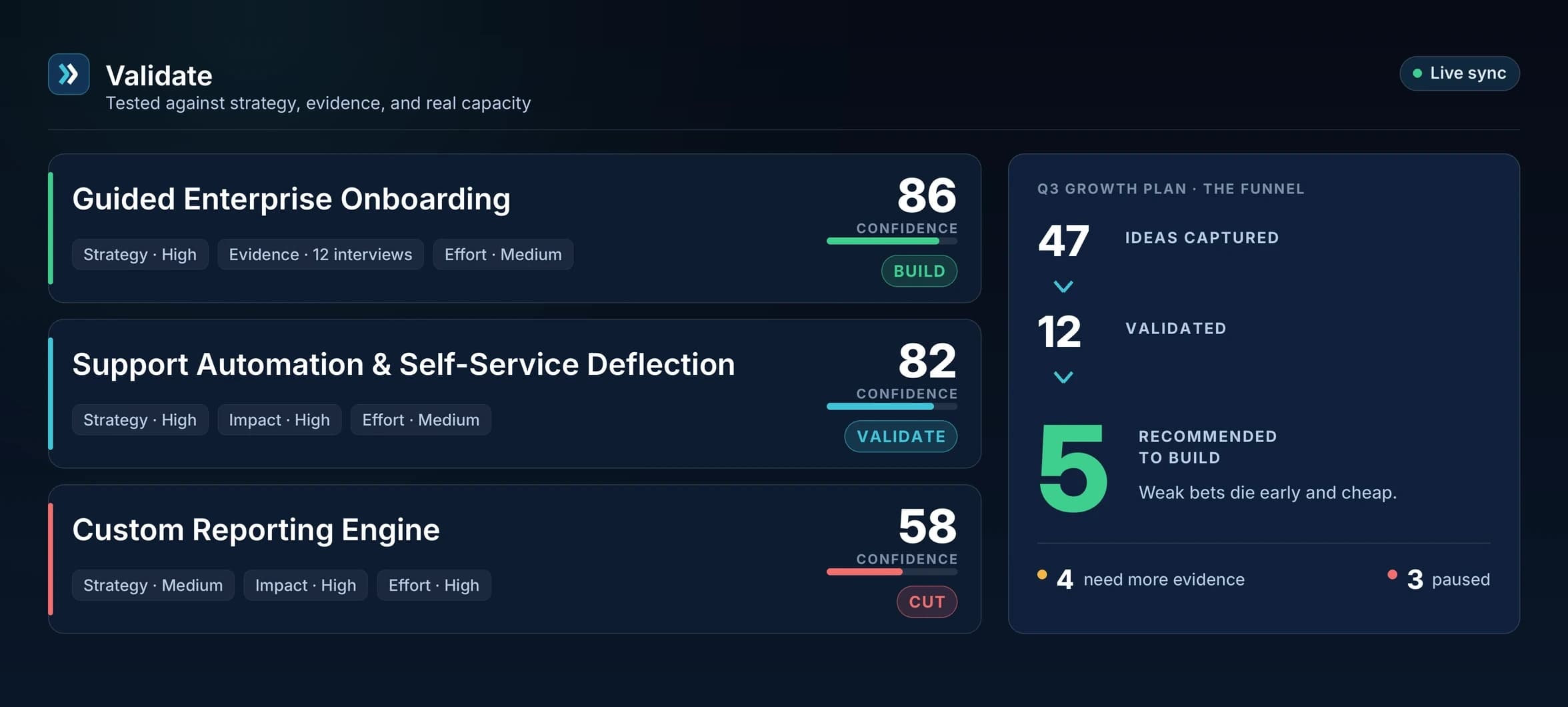Click the chevron below 47 ideas captured
This screenshot has height=707, width=1568.
coord(1063,287)
